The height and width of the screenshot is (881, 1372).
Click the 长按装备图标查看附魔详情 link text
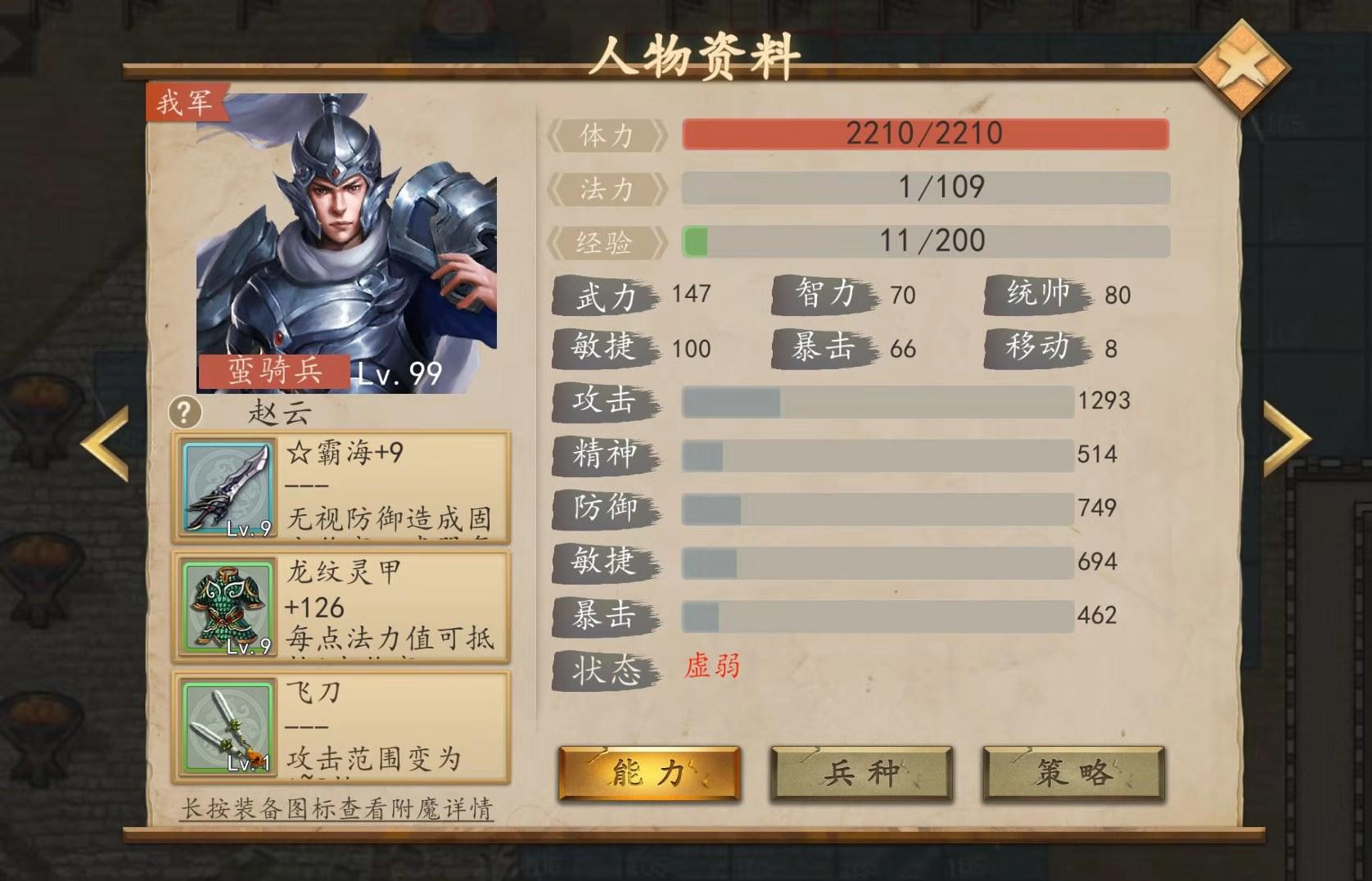[x=336, y=810]
